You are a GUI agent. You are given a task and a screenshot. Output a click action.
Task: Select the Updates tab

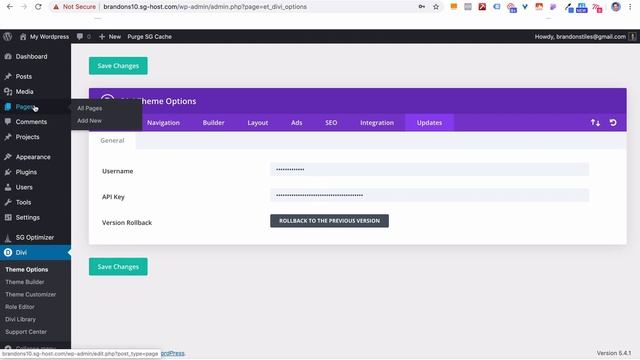[429, 122]
